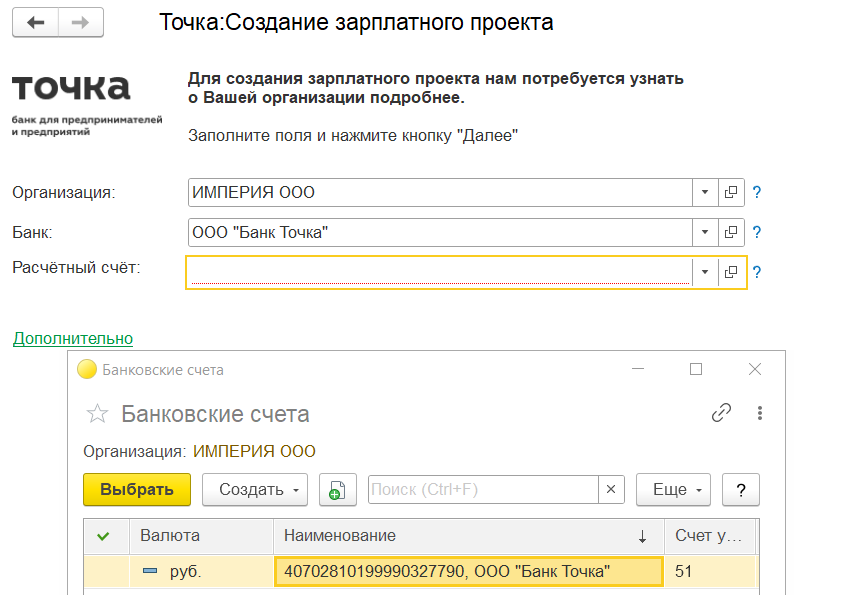Click help question mark beside Организация
This screenshot has width=842, height=595.
[757, 192]
